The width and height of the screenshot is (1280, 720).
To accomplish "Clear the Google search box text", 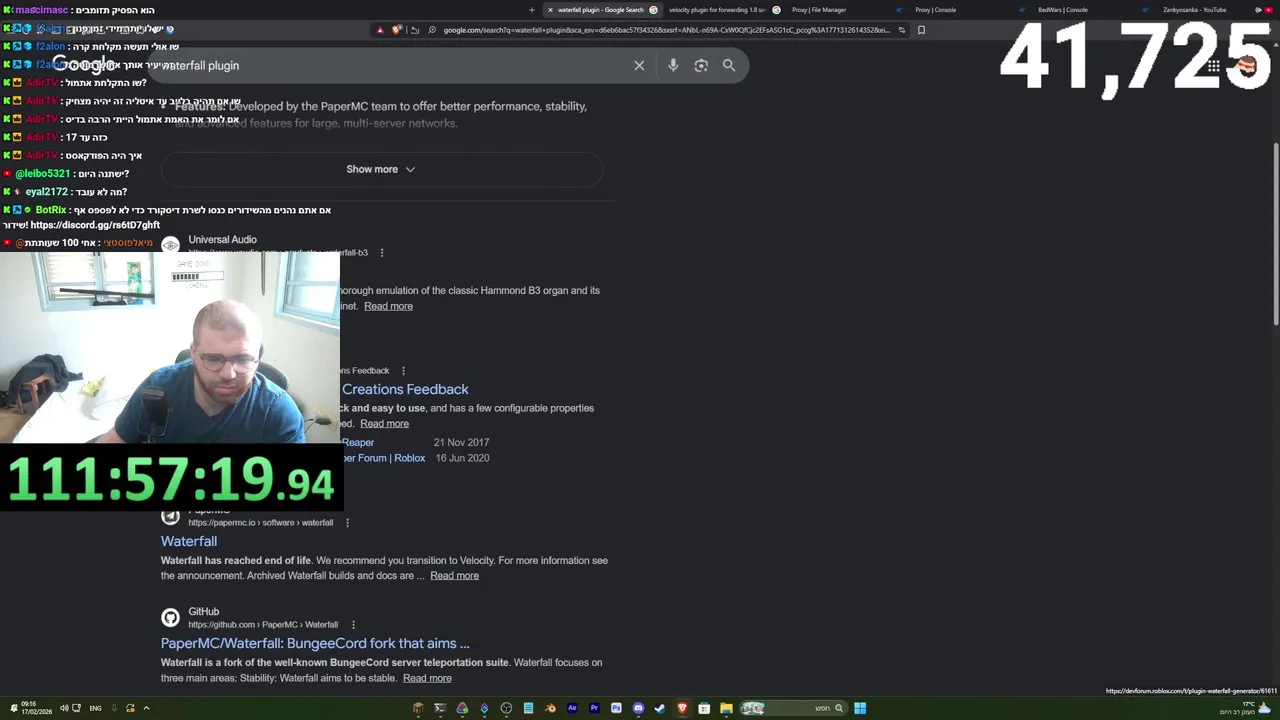I will tap(639, 65).
